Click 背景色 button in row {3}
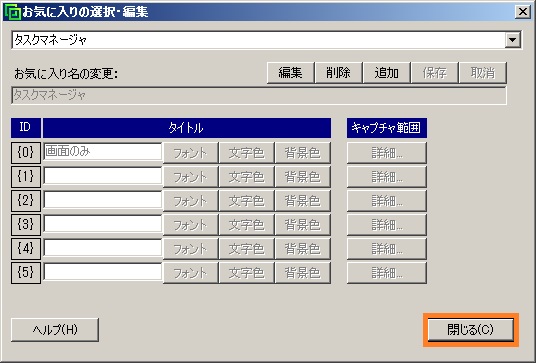 (303, 225)
